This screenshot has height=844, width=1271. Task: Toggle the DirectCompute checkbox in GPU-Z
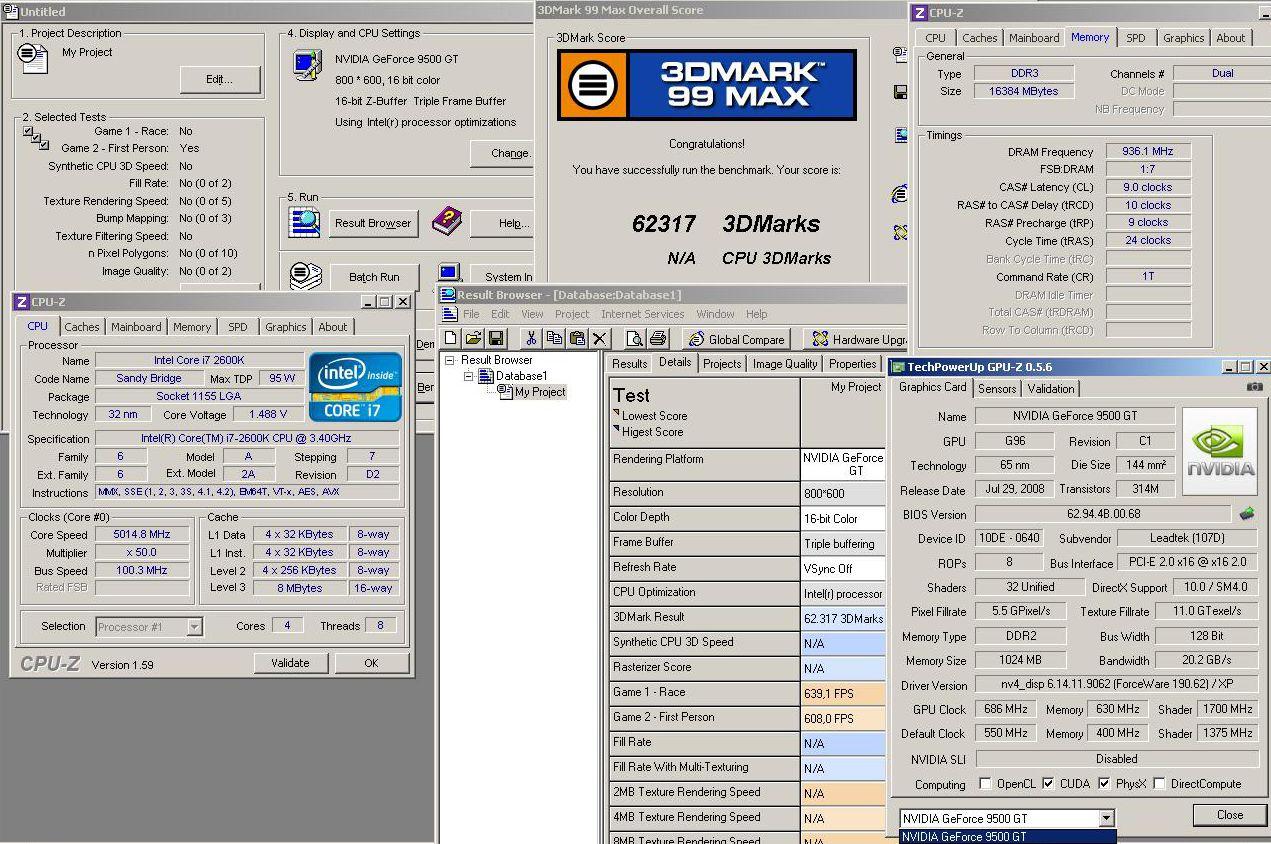(1160, 784)
